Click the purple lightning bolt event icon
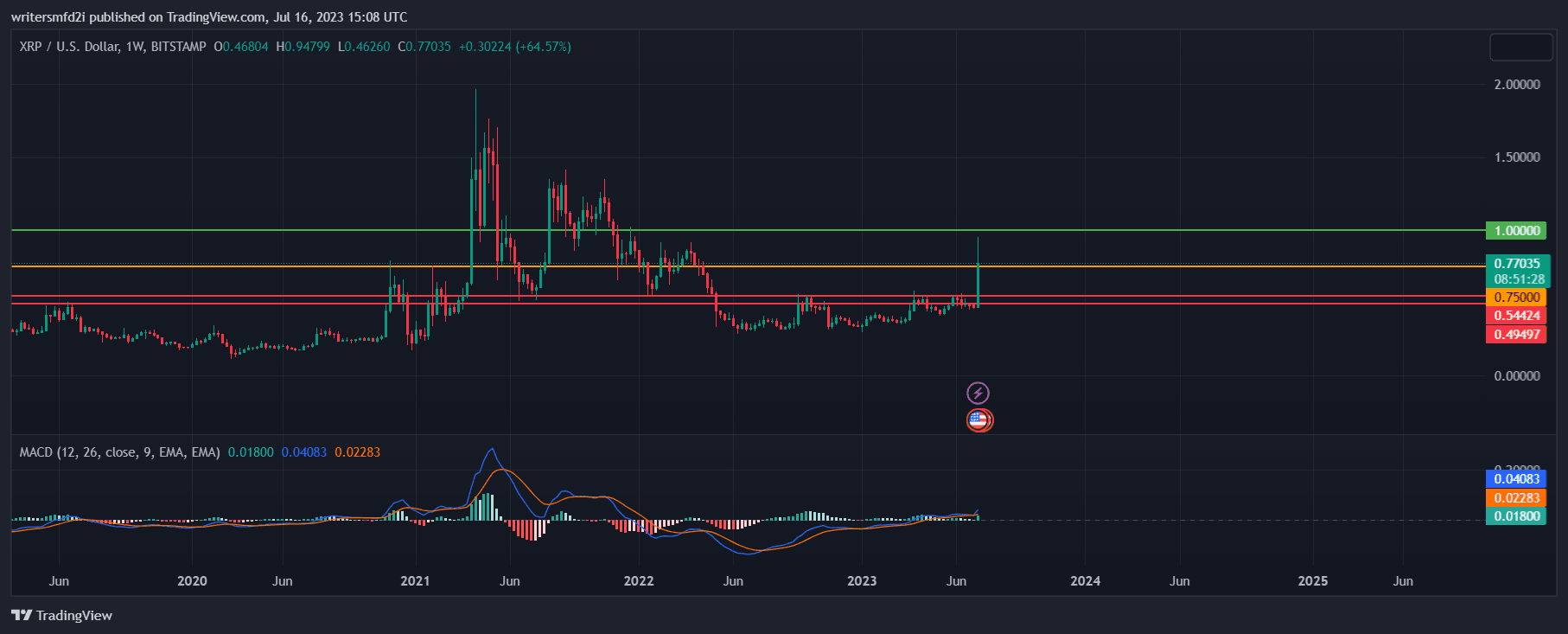The height and width of the screenshot is (634, 1568). click(978, 394)
